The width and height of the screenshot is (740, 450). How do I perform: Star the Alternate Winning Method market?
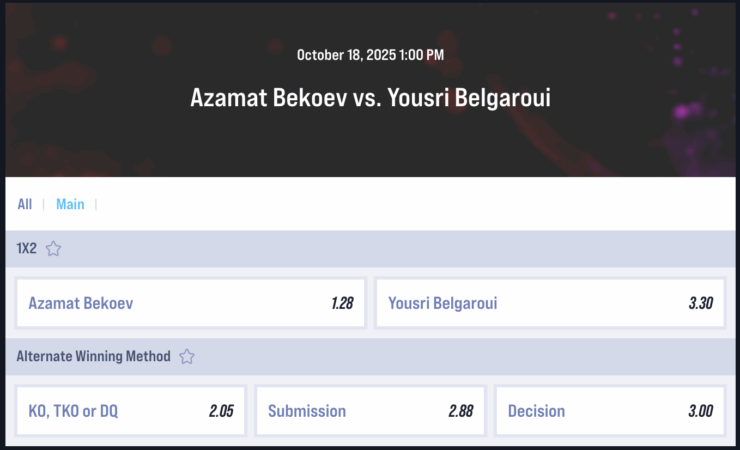point(187,356)
